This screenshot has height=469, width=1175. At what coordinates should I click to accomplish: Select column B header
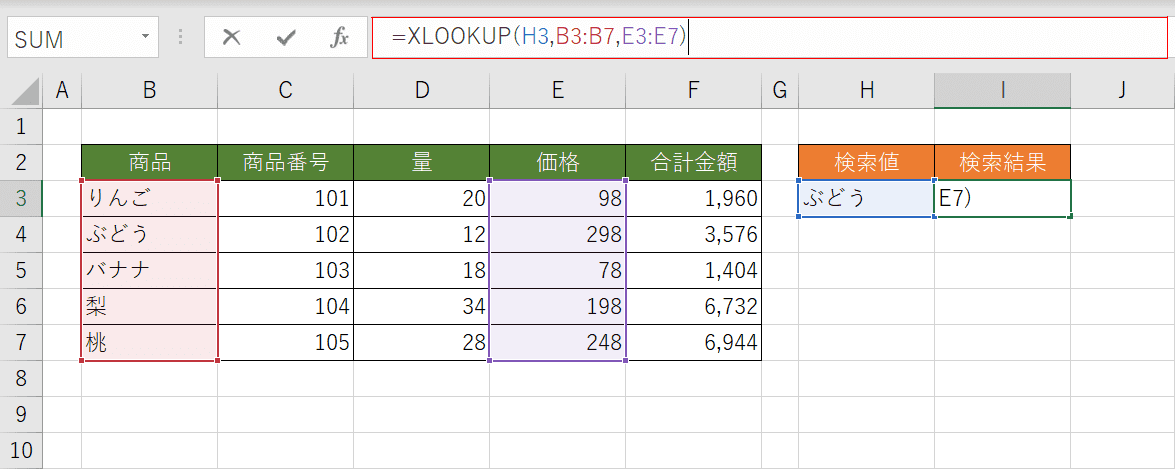(150, 91)
